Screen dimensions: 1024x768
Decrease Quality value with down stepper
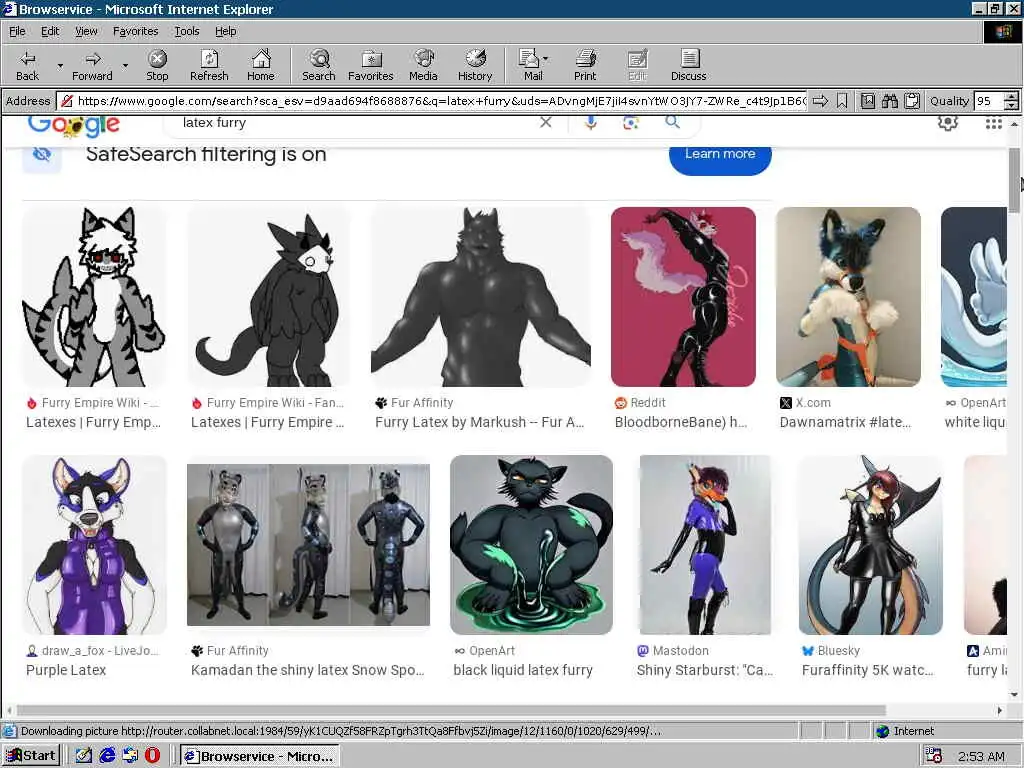(1011, 105)
